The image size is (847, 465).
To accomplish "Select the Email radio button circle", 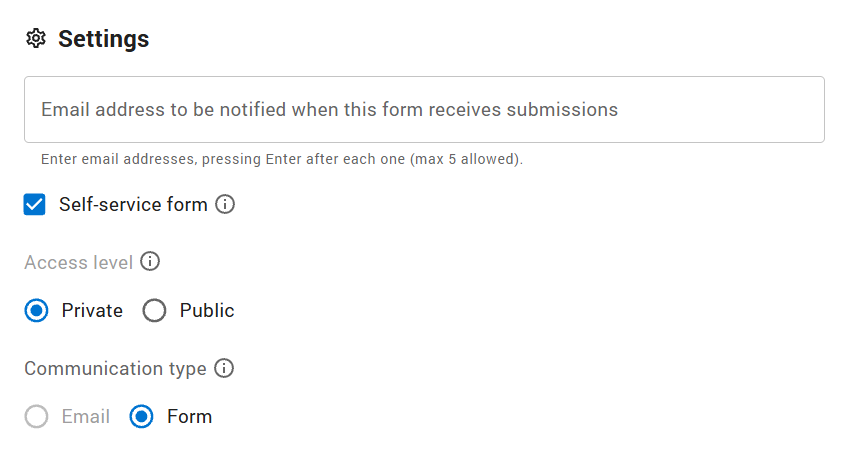I will coord(37,417).
